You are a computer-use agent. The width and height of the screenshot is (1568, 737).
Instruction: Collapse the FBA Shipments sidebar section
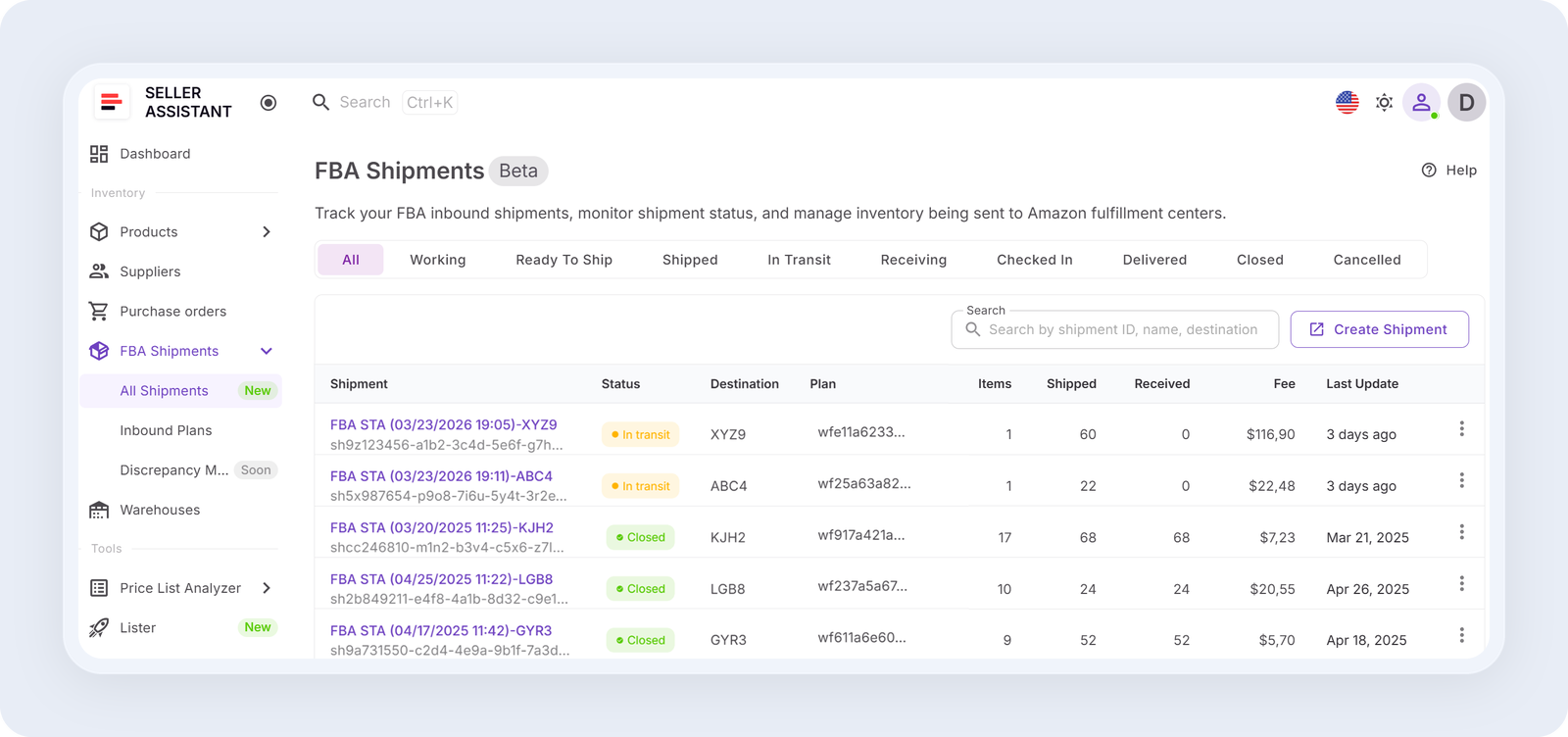pos(267,351)
